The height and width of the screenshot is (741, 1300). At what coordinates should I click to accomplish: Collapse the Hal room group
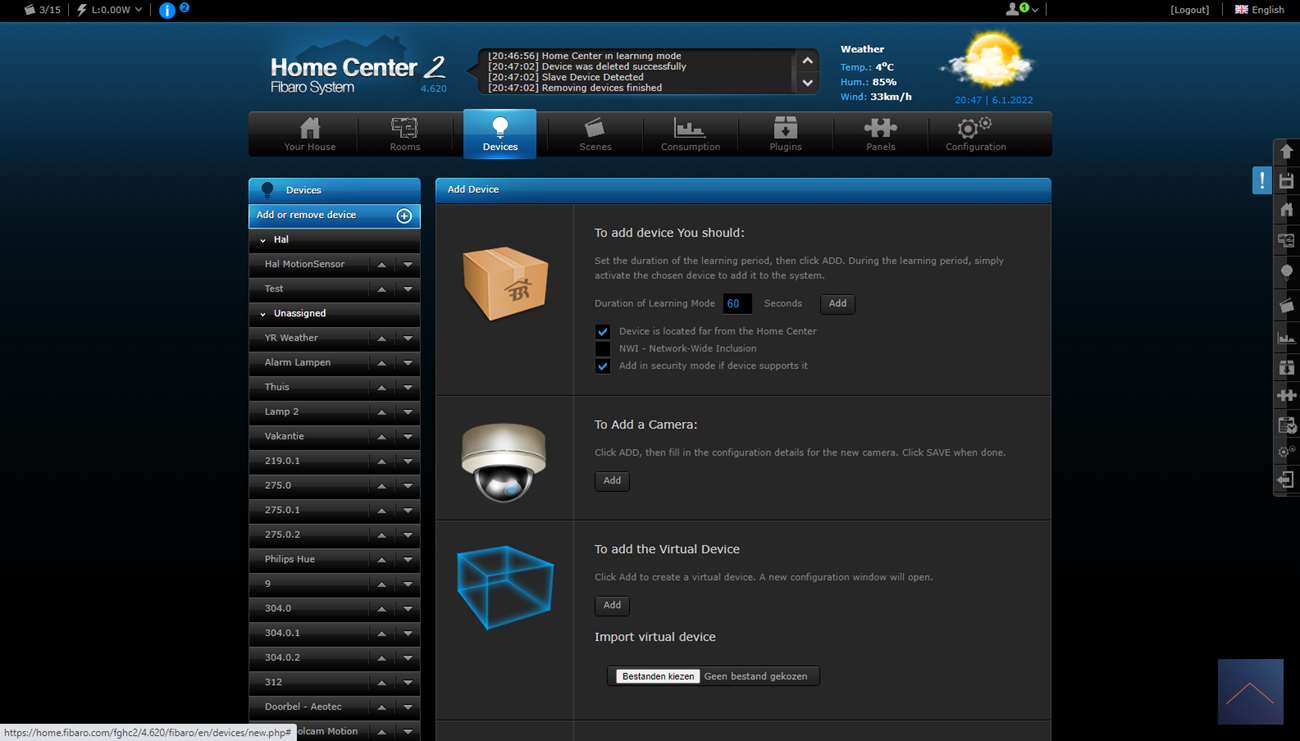[263, 241]
